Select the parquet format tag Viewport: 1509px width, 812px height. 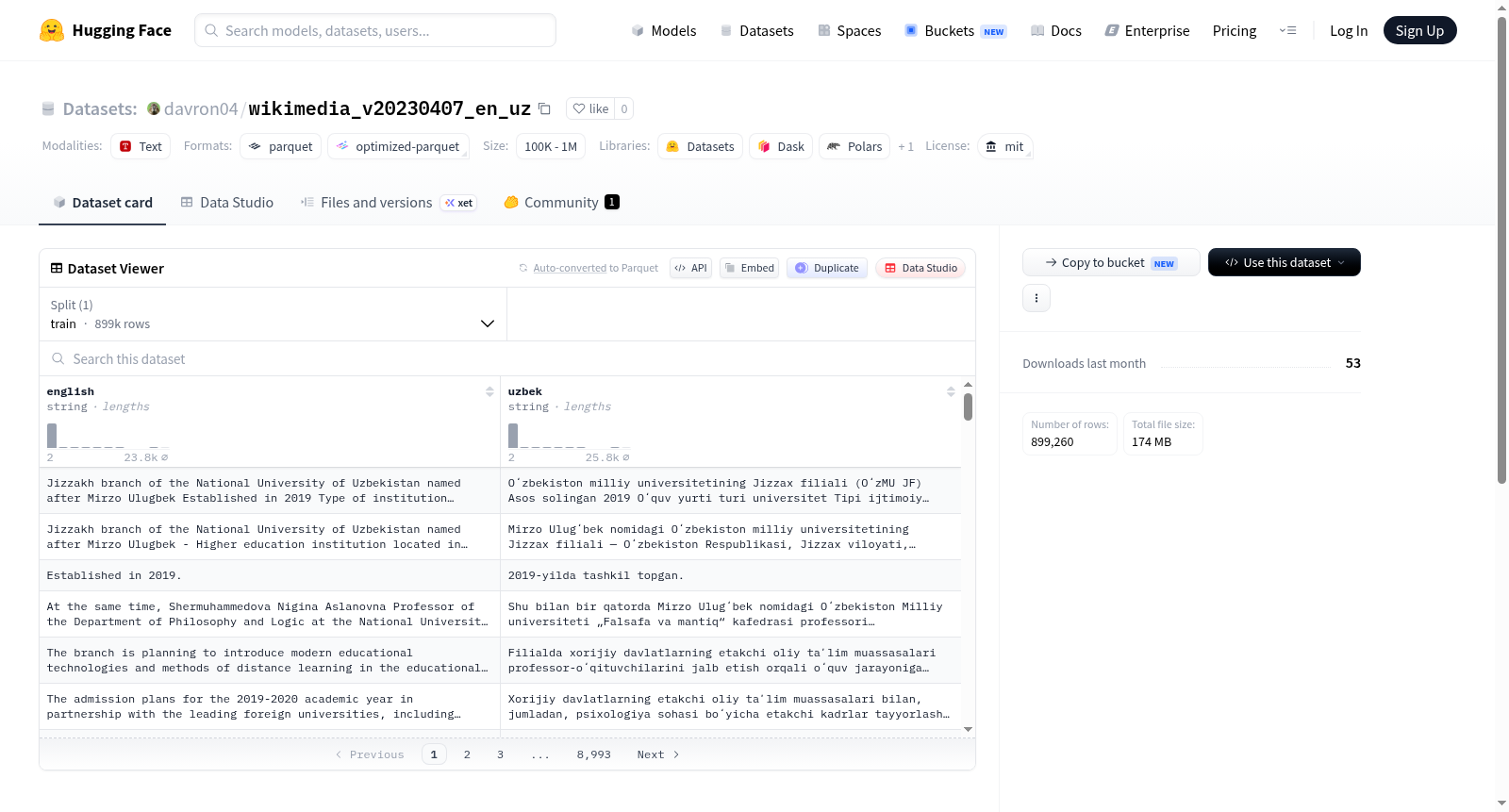[281, 146]
